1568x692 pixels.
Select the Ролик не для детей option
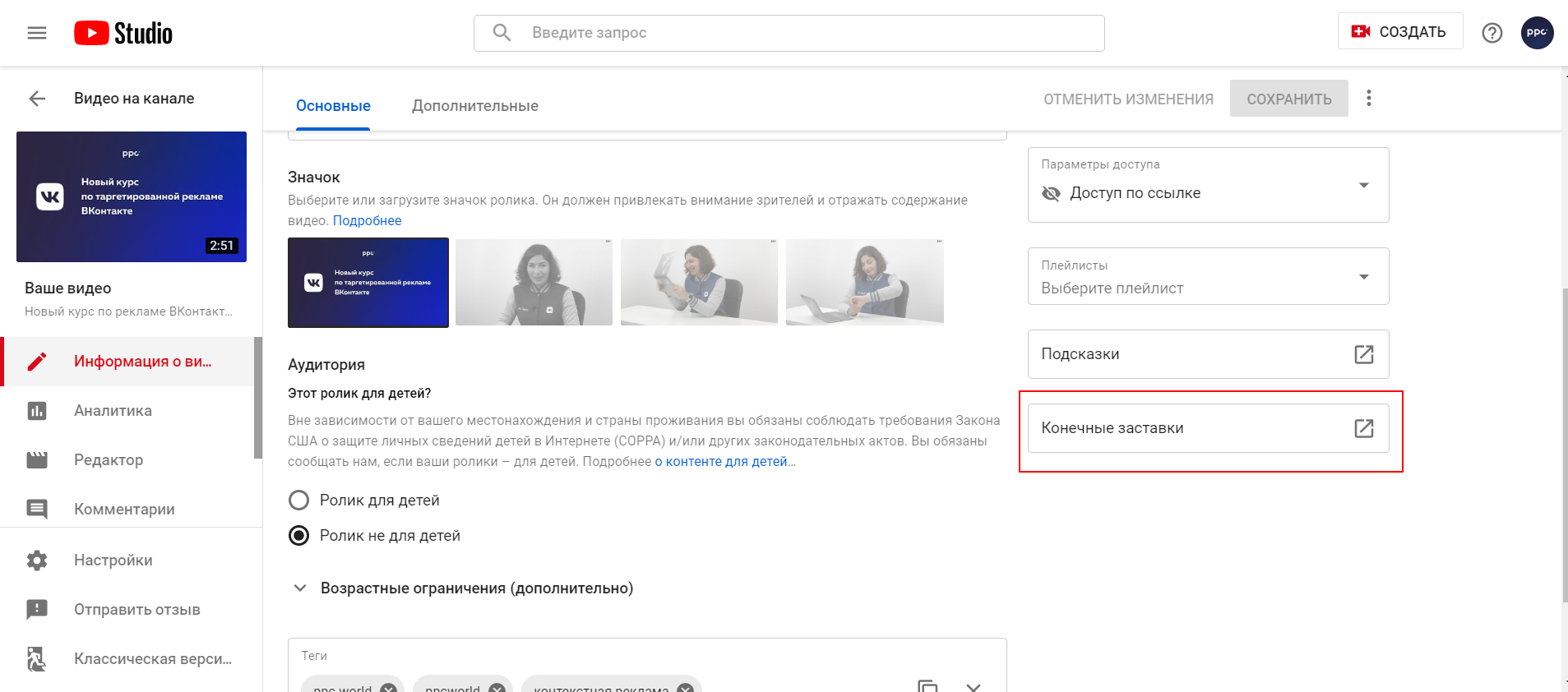[299, 536]
